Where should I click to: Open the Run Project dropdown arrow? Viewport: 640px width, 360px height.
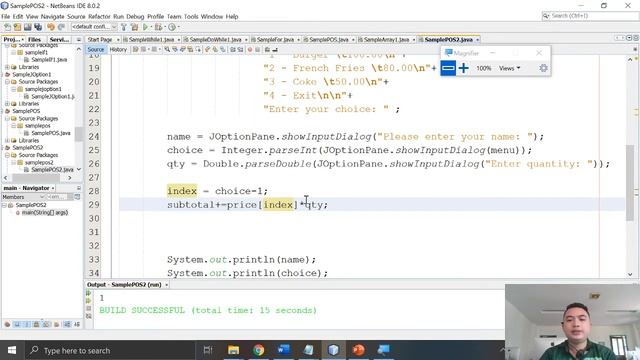pos(151,27)
